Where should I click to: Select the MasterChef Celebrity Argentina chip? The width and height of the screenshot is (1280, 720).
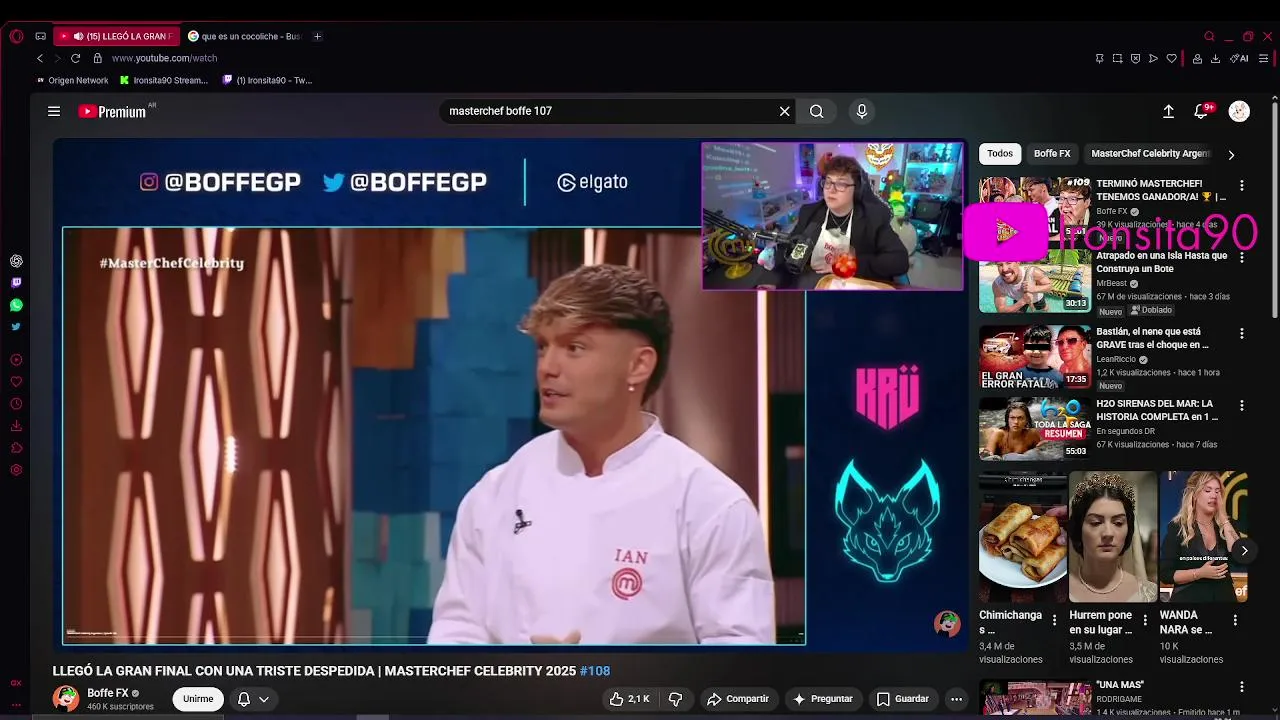1150,154
